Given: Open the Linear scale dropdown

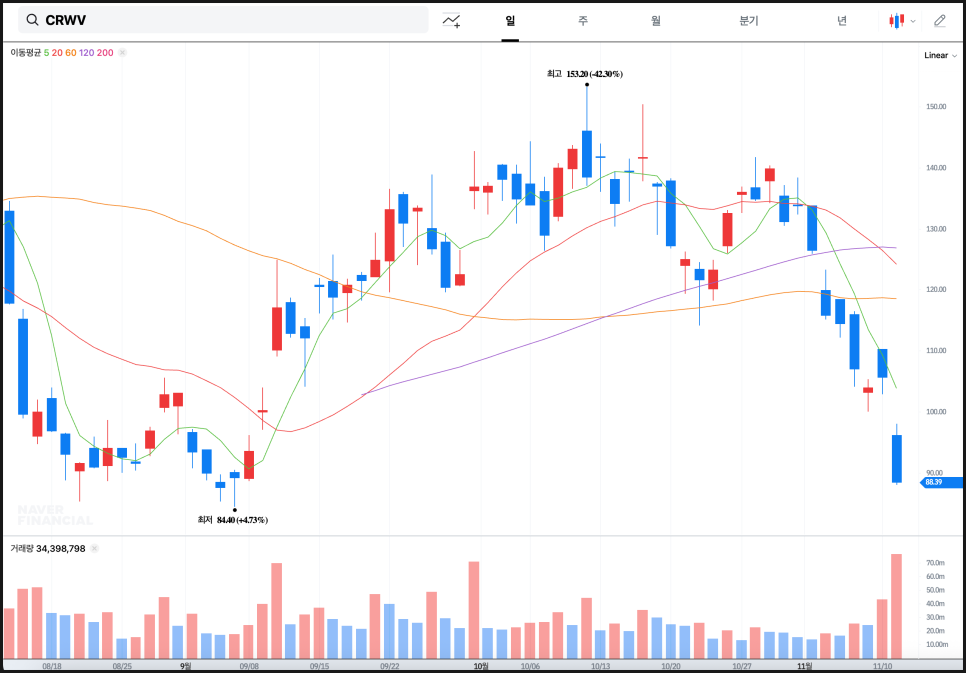Looking at the screenshot, I should pos(938,55).
